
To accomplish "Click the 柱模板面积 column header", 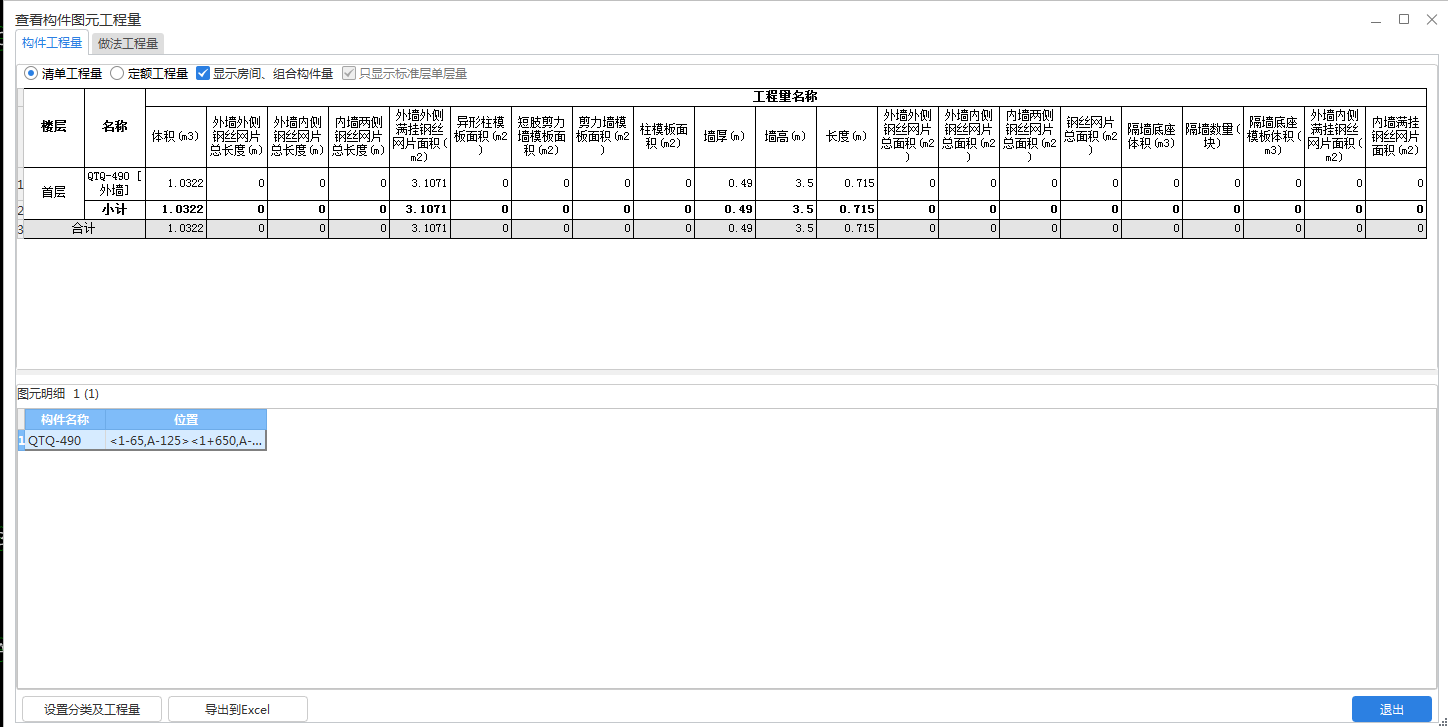I will coord(664,137).
